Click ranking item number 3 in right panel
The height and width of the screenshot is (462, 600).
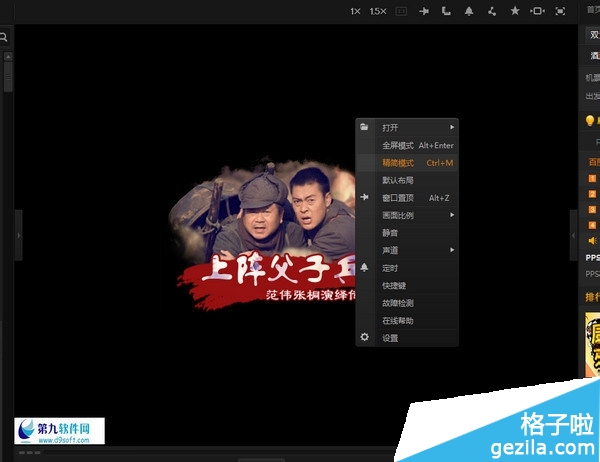pyautogui.click(x=592, y=209)
